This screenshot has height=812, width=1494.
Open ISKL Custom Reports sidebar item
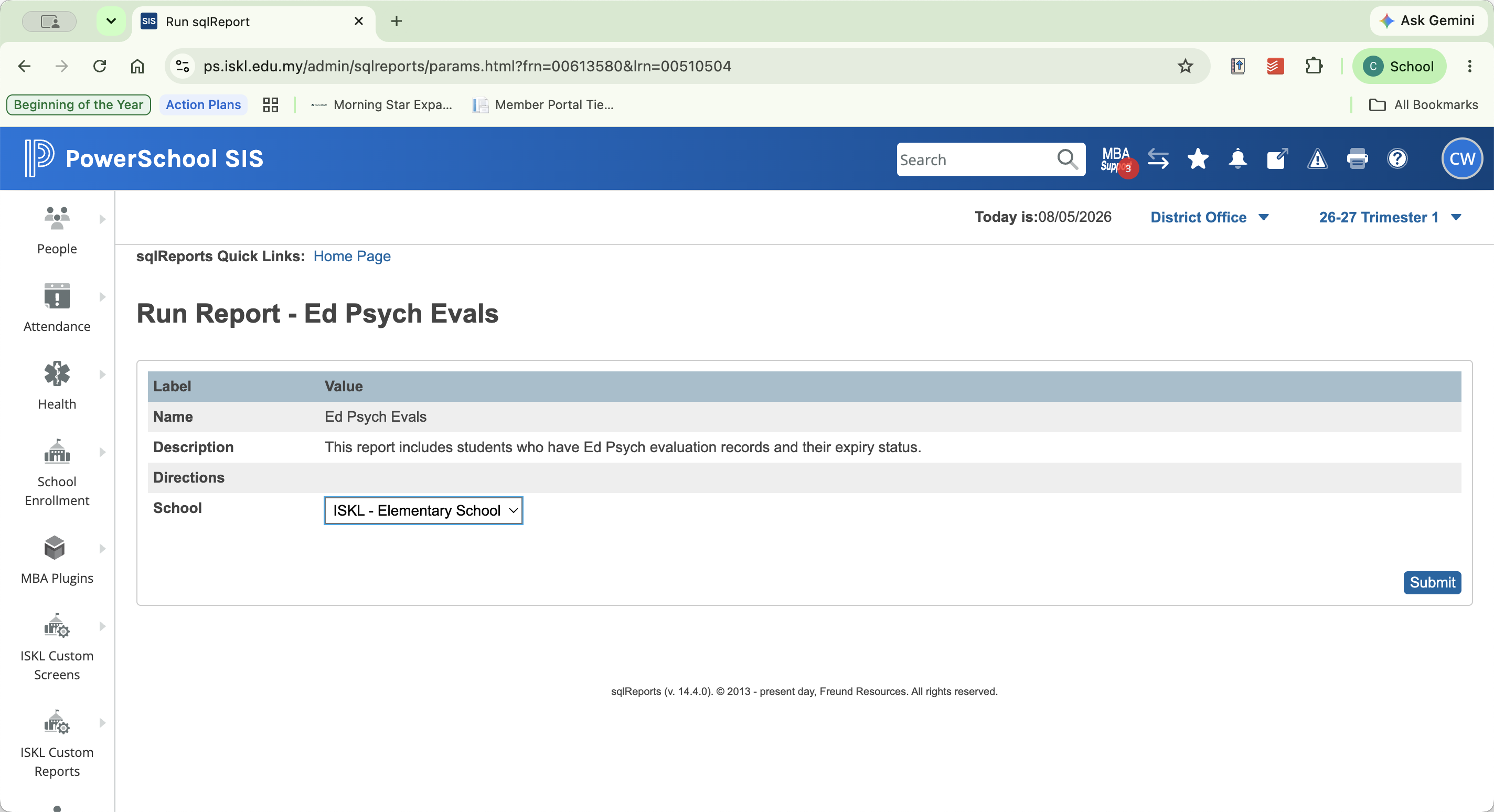tap(57, 744)
